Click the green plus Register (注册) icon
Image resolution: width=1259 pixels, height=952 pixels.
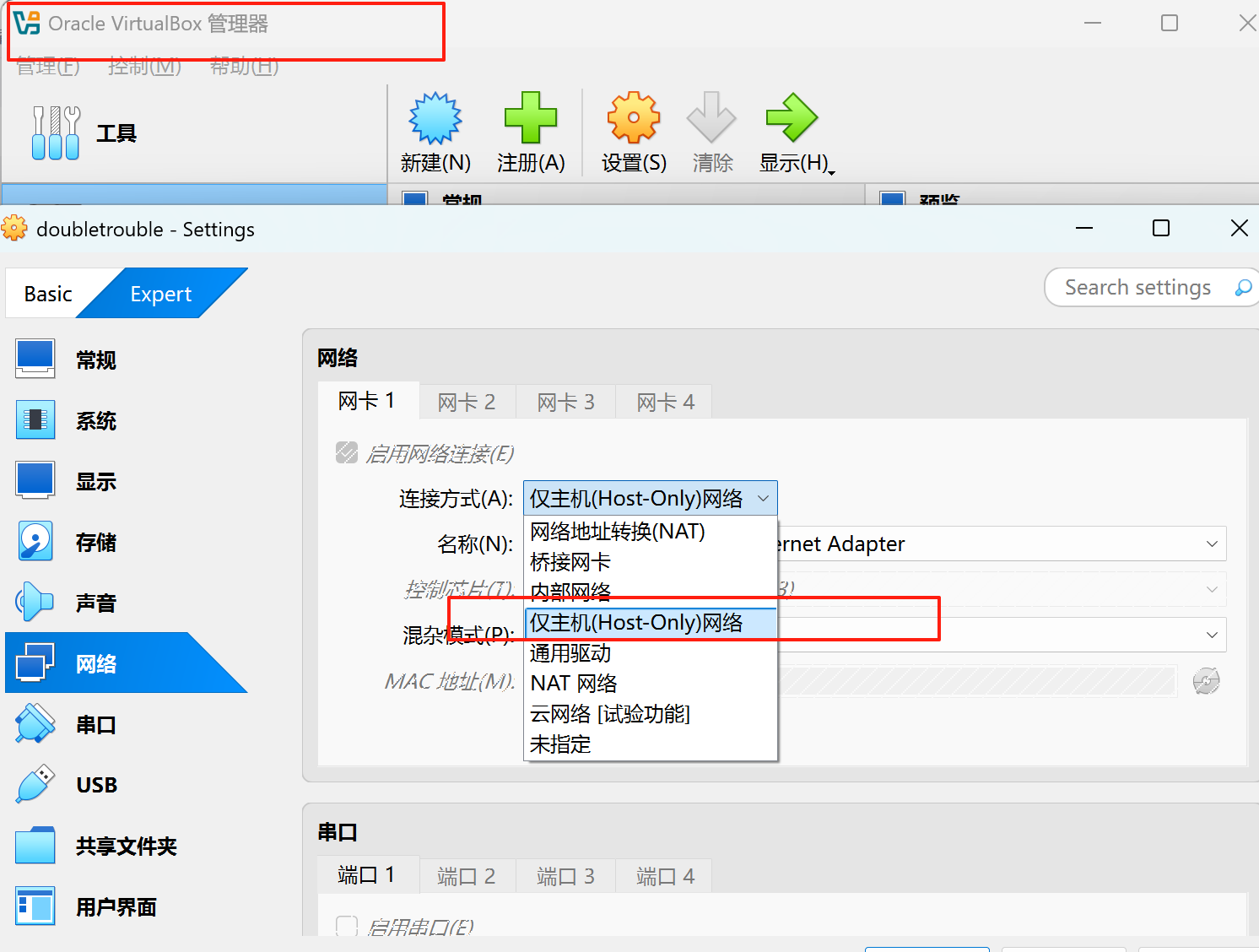coord(531,117)
